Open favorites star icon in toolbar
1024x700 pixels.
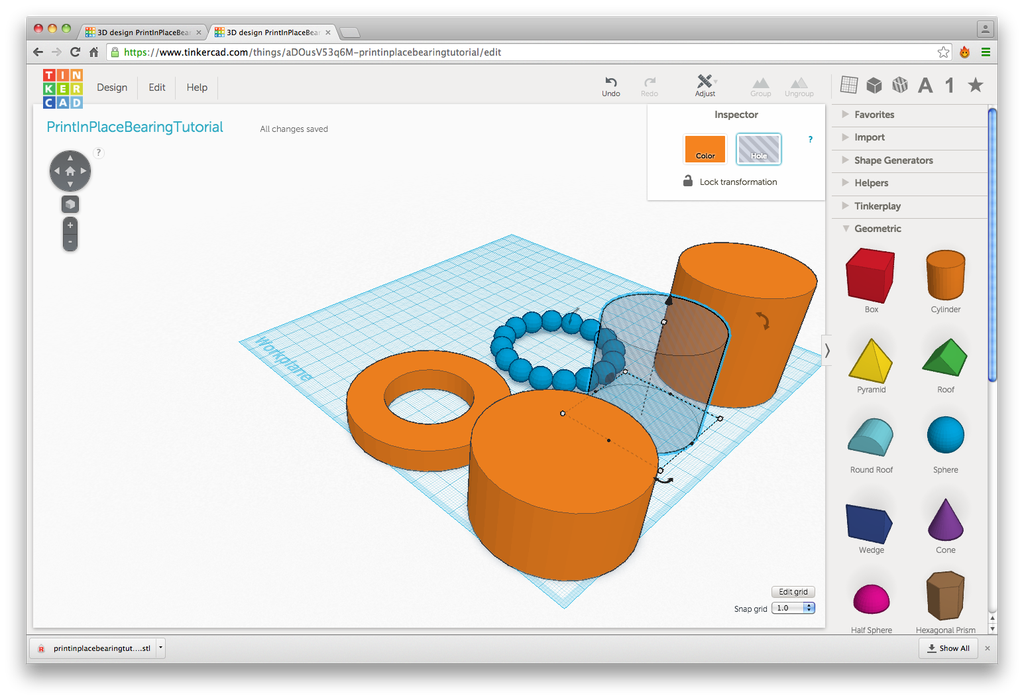(x=976, y=85)
